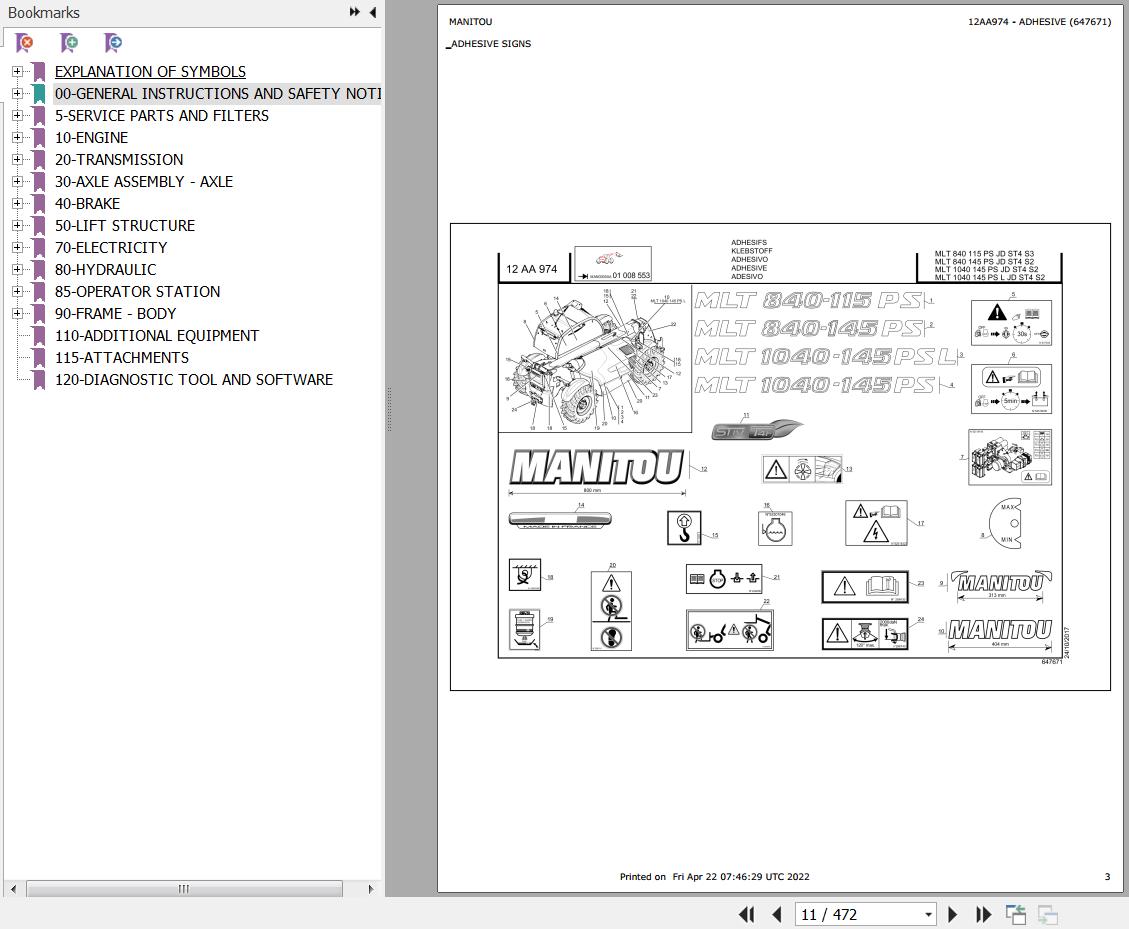
Task: Open 120-DIAGNOSTIC TOOL AND SOFTWARE bookmark
Action: (x=194, y=380)
